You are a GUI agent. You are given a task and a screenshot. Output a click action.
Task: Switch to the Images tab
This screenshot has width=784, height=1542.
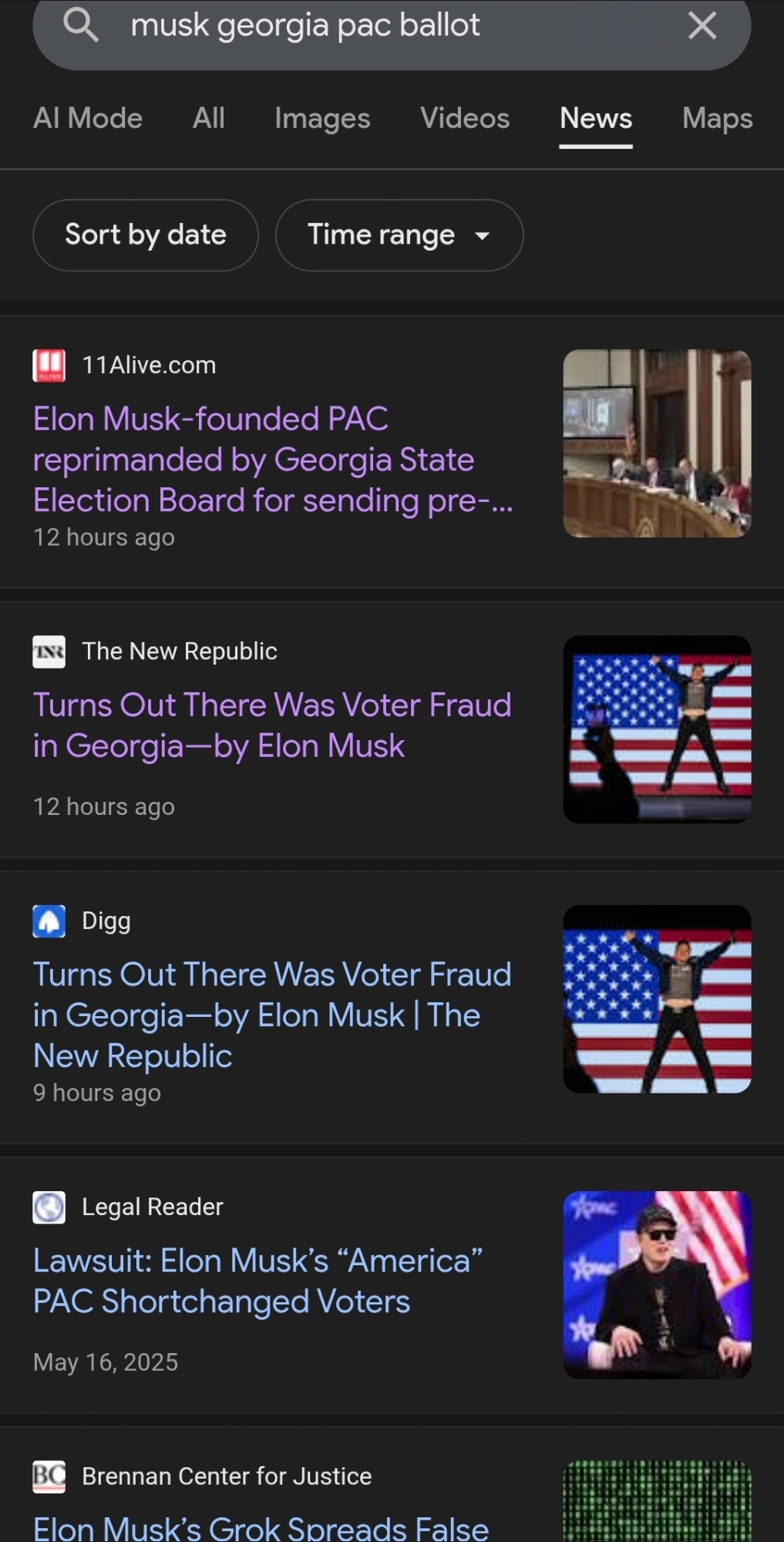point(322,119)
